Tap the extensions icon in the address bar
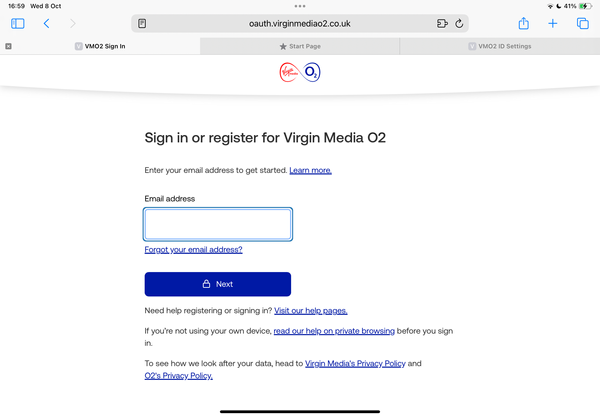600x417 pixels. coord(442,23)
